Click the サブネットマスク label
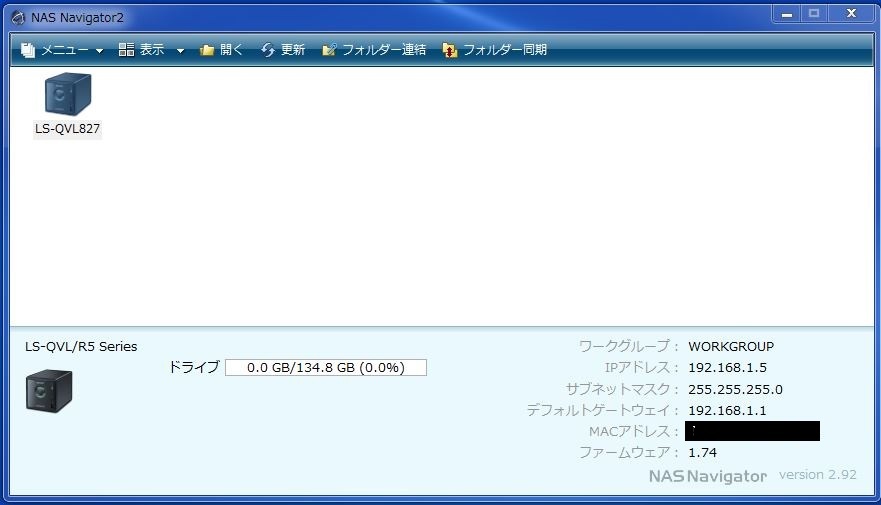The image size is (881, 505). pos(623,389)
